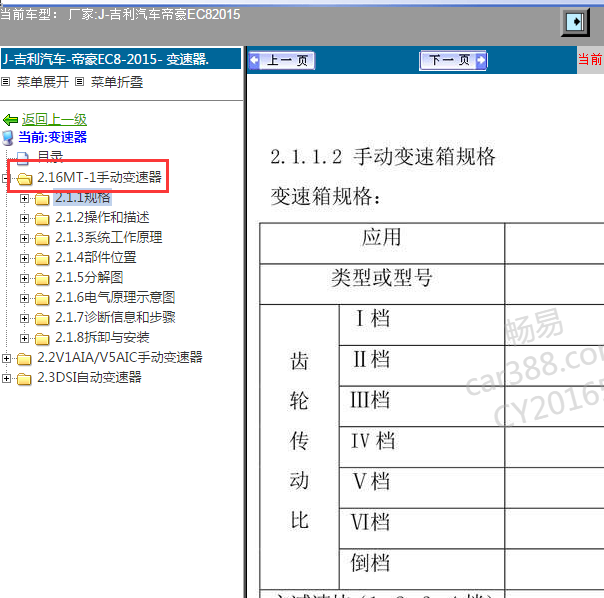Select the 2.1.8拆卸与安装 item
Screen dimensions: 604x598
point(102,338)
